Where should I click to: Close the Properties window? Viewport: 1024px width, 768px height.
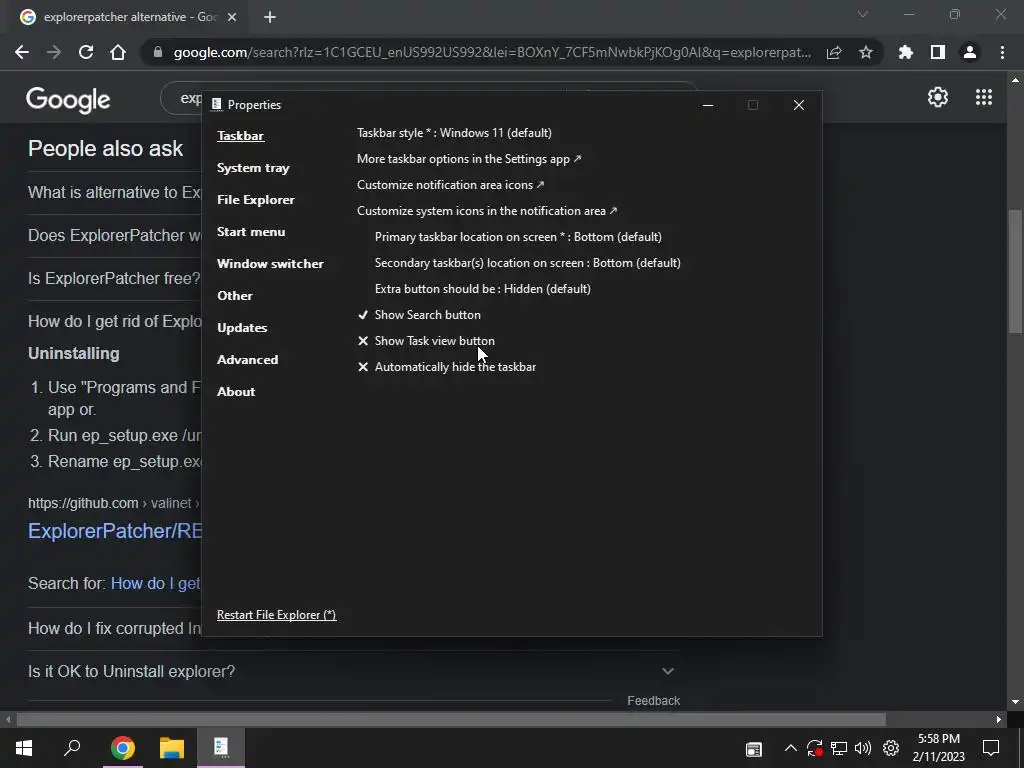pyautogui.click(x=799, y=105)
